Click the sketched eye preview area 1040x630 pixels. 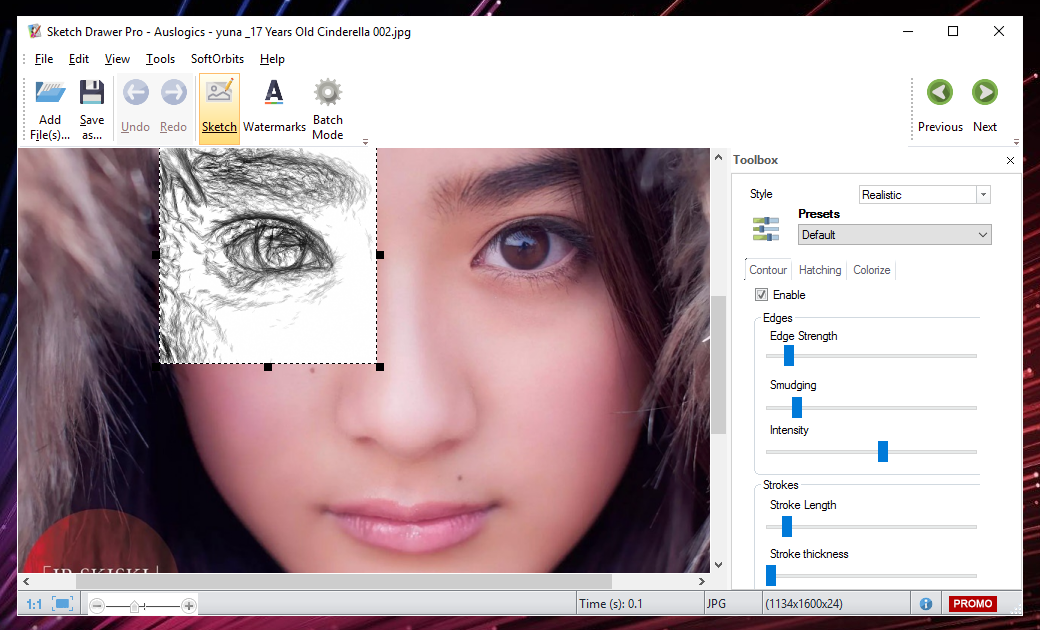point(269,255)
